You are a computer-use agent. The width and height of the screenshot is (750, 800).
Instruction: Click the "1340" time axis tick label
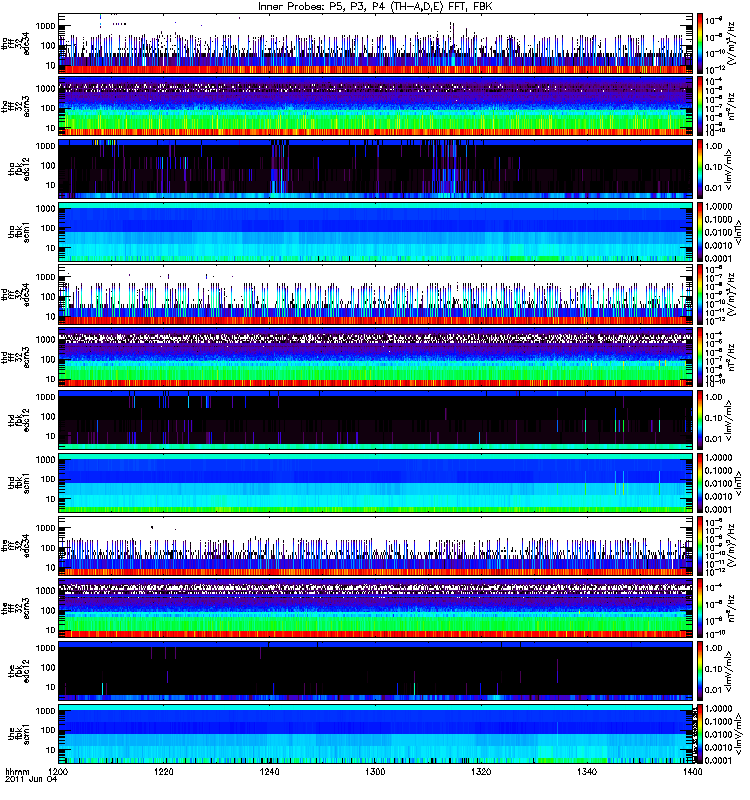(587, 771)
